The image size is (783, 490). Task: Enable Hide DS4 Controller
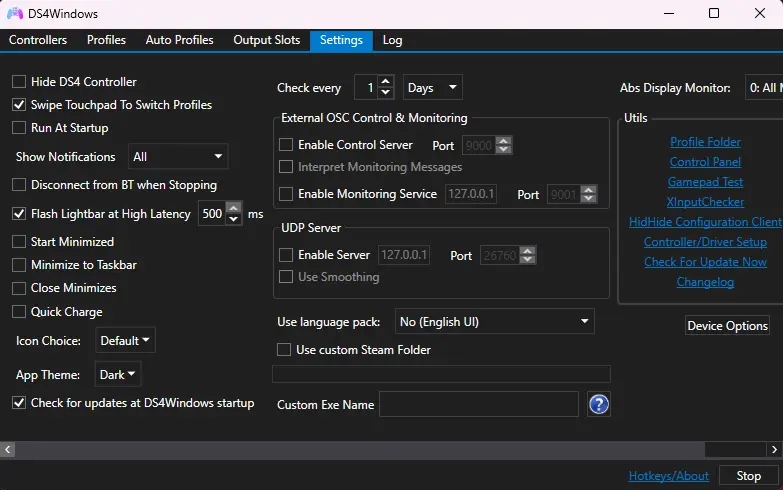pos(19,81)
